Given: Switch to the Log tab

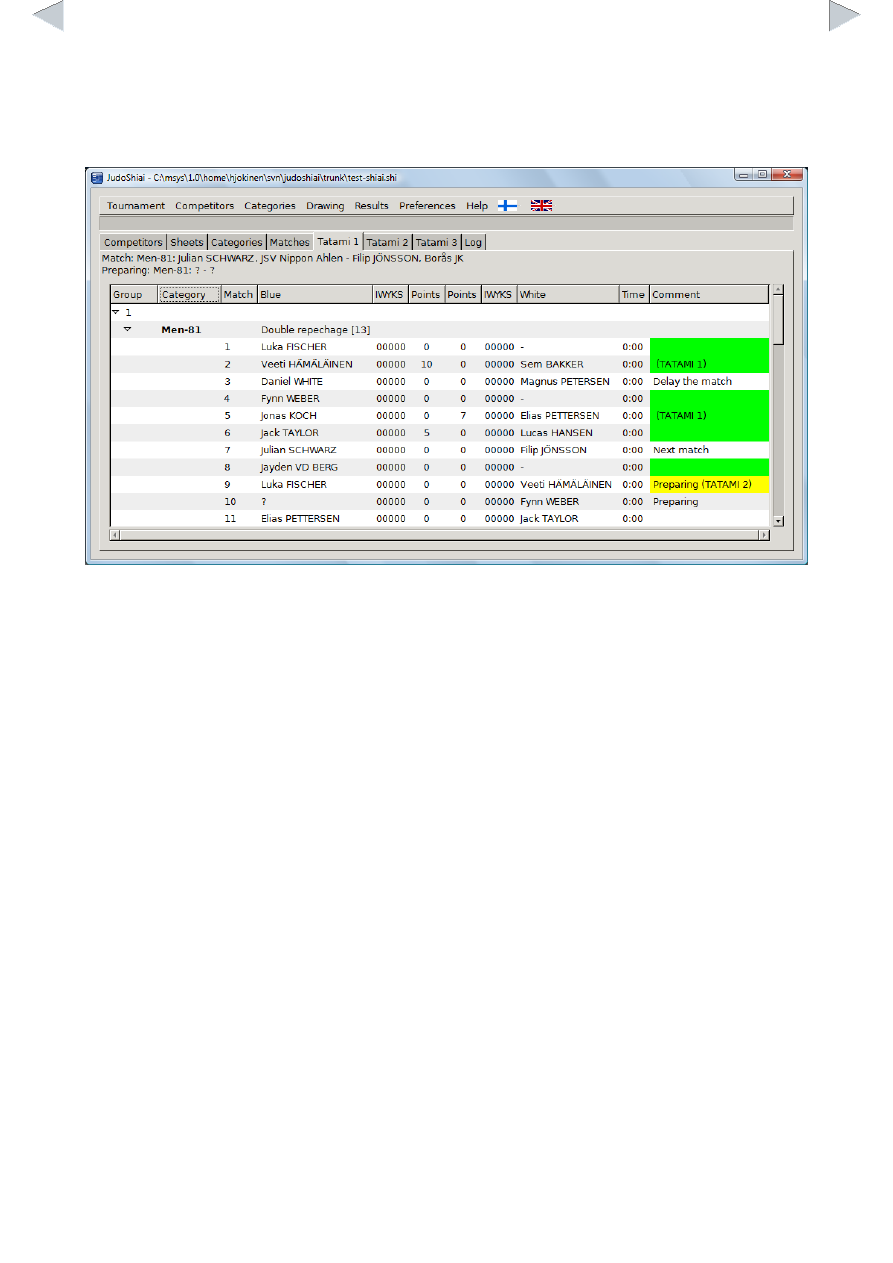Looking at the screenshot, I should pyautogui.click(x=473, y=242).
